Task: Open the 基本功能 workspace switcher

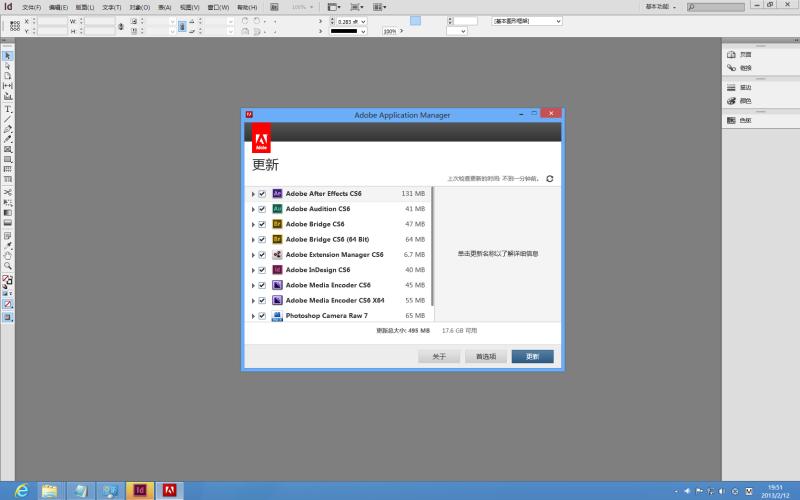Action: [x=661, y=7]
